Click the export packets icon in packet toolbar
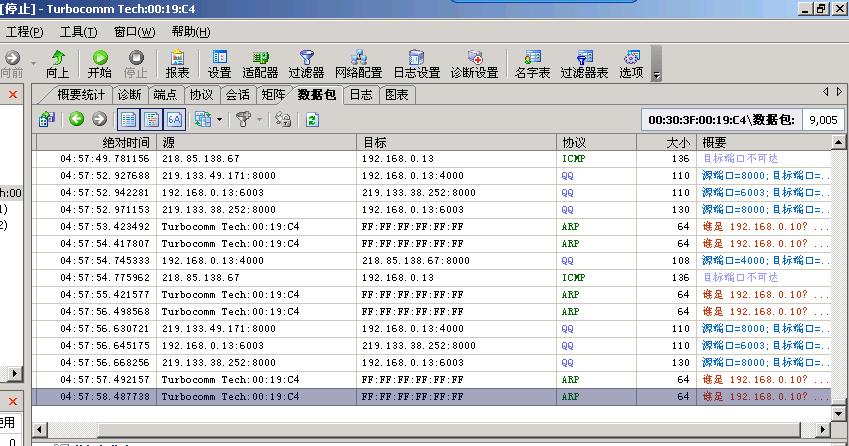This screenshot has width=849, height=446. [47, 119]
